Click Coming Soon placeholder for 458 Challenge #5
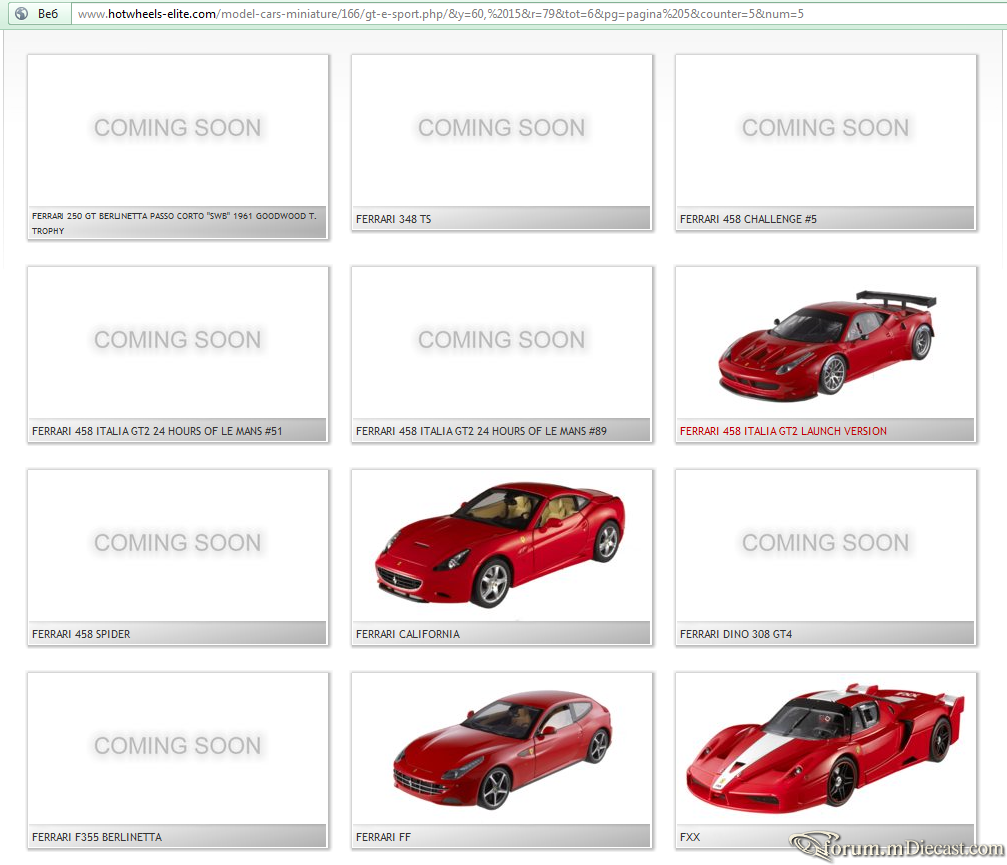The image size is (1007, 865). (x=825, y=128)
